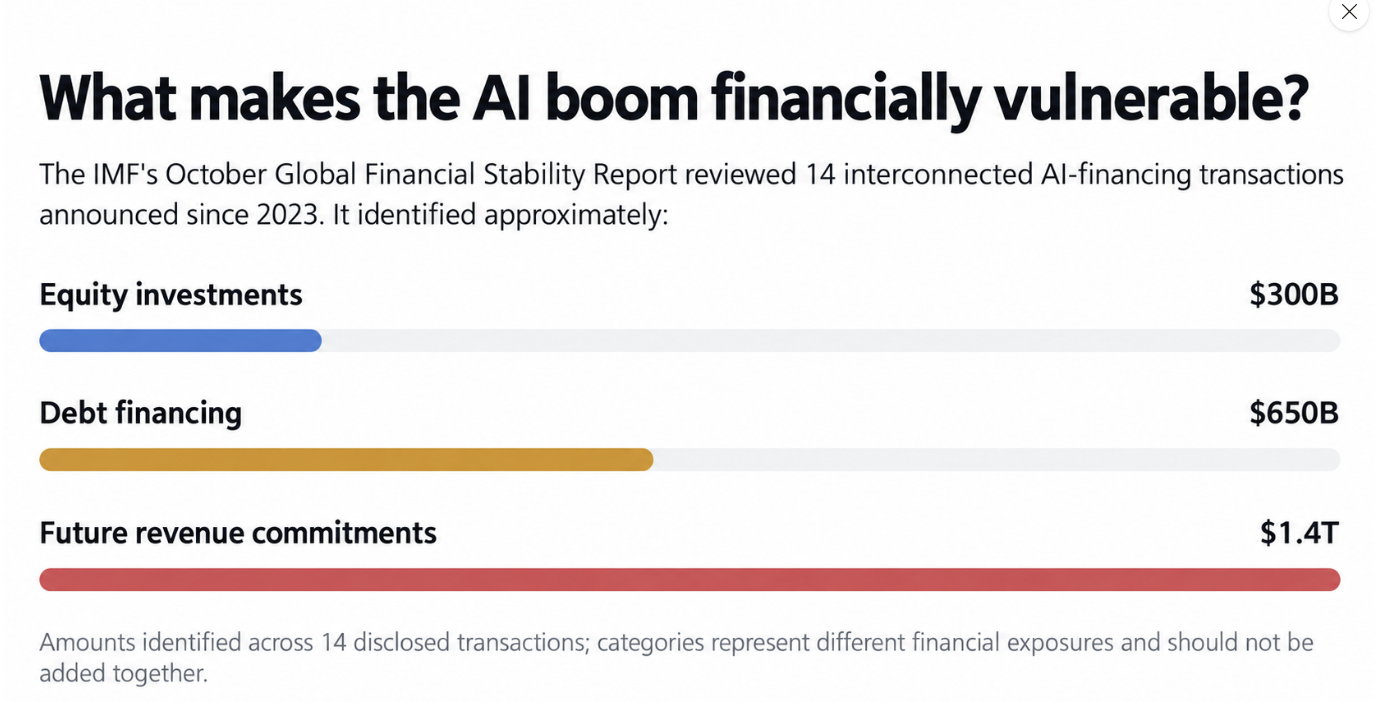Click the $650B value
This screenshot has width=1375, height=702.
click(1294, 413)
